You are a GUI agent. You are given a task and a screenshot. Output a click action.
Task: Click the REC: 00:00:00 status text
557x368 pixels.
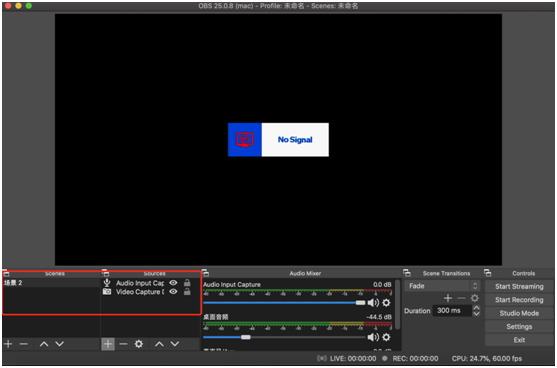(415, 358)
